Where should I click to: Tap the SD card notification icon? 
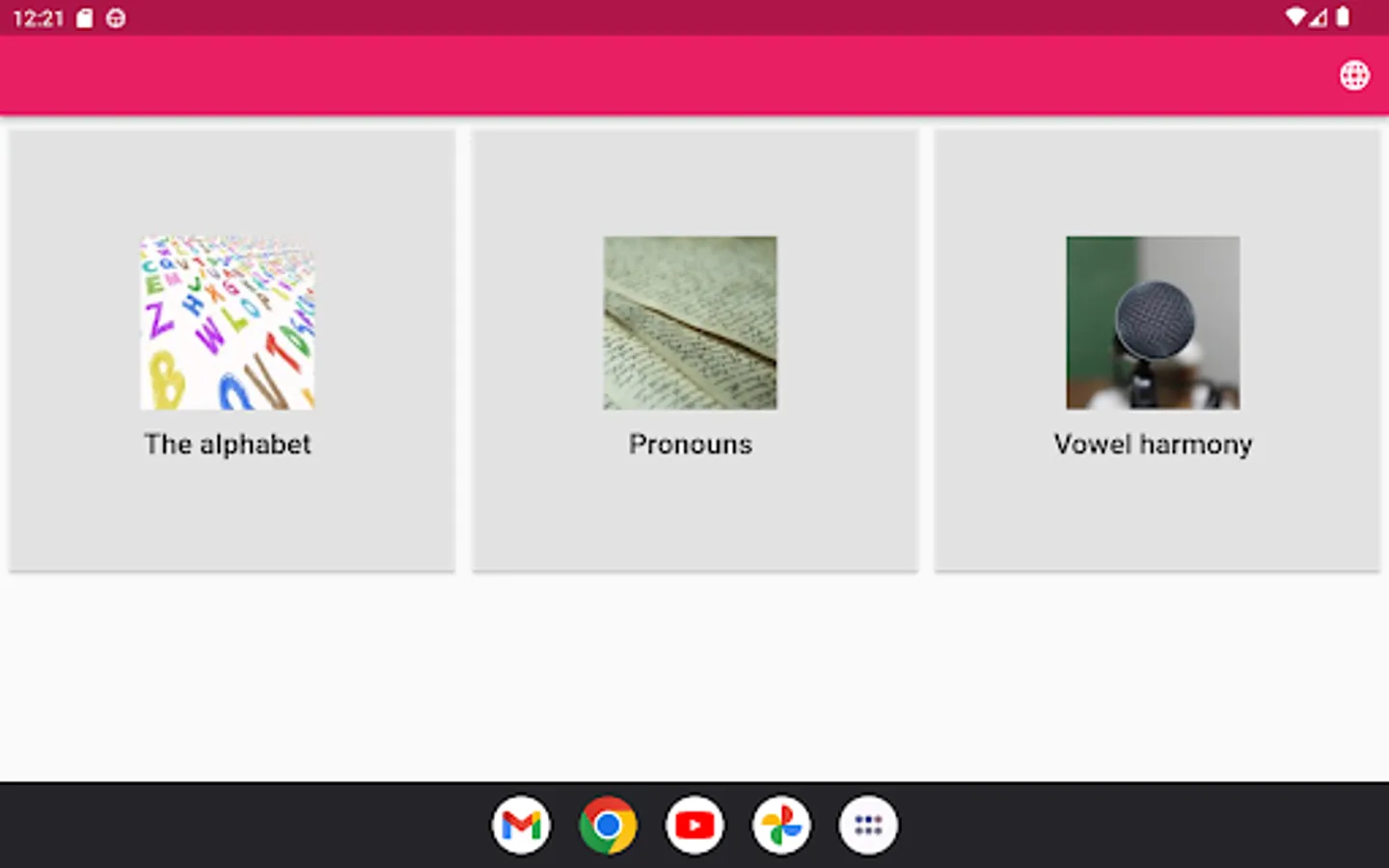pyautogui.click(x=85, y=18)
